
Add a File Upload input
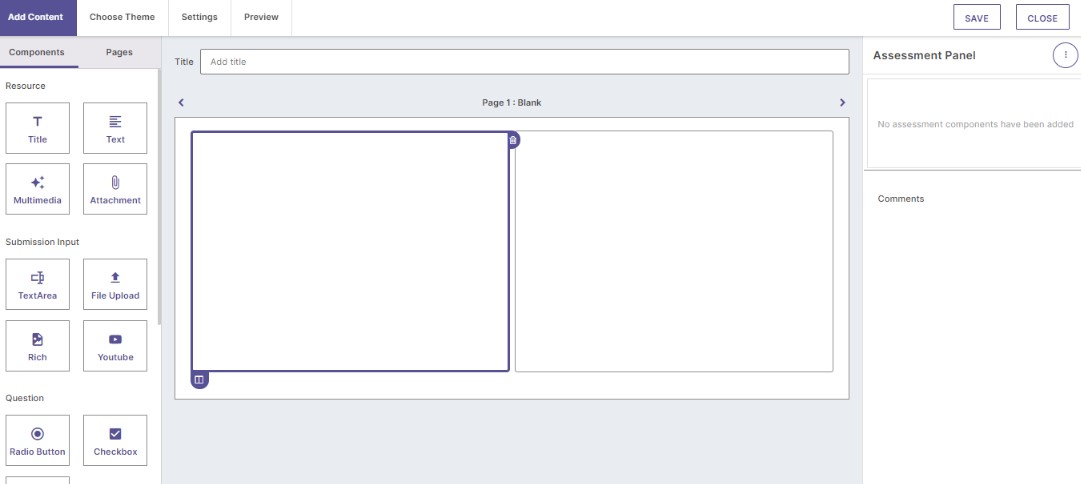tap(115, 284)
